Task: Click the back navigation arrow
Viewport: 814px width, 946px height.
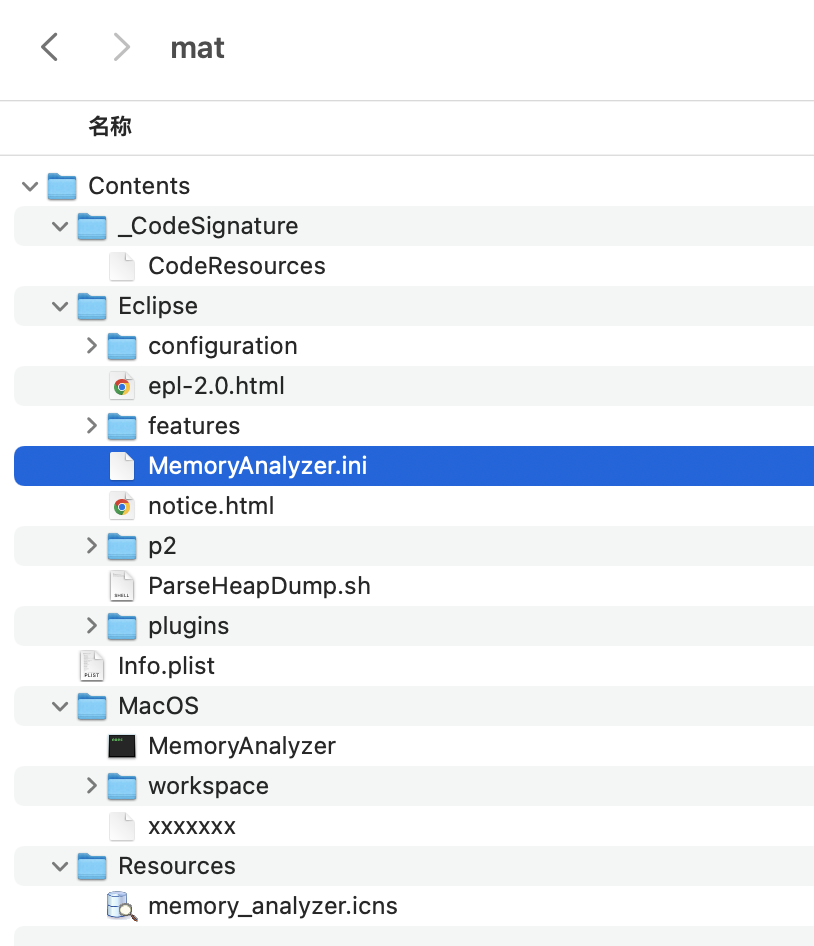Action: pos(49,47)
